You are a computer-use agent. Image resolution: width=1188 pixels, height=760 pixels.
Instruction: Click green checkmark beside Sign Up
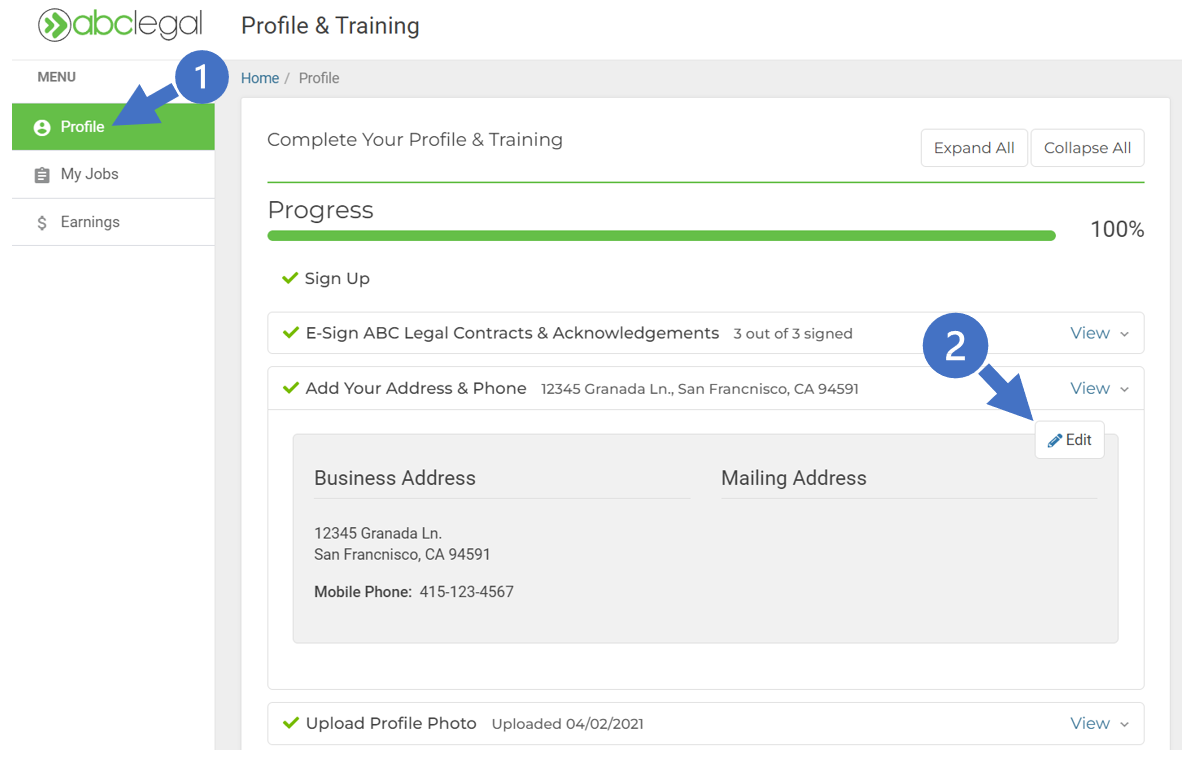click(x=290, y=278)
